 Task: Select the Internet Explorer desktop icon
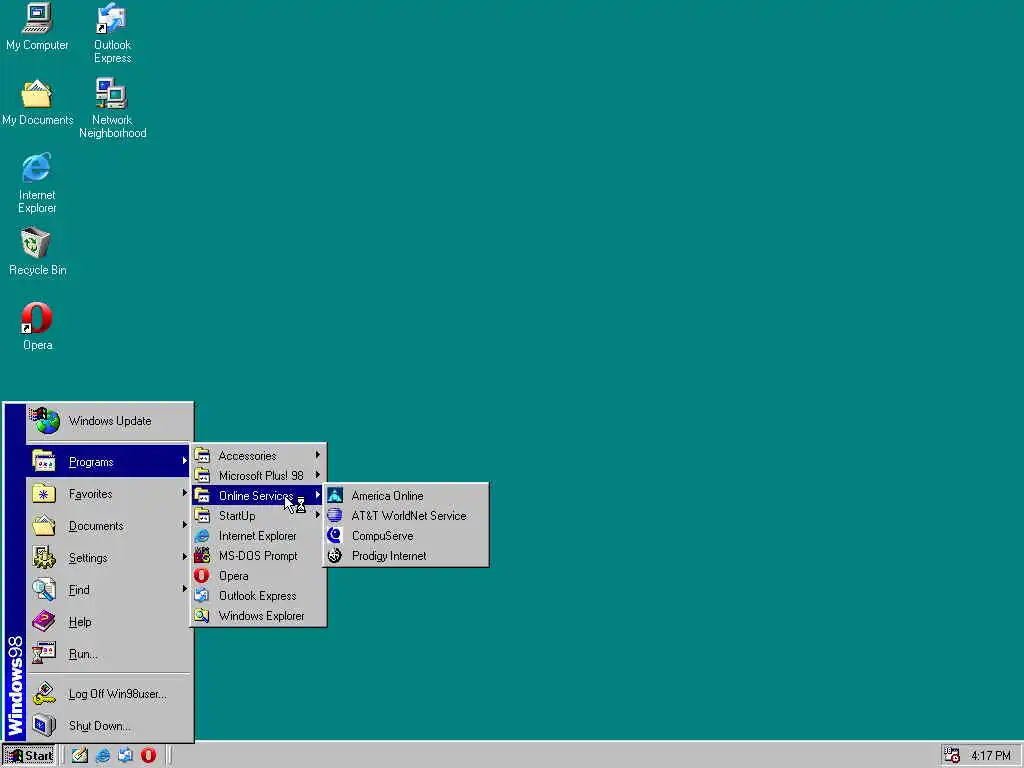pos(37,184)
